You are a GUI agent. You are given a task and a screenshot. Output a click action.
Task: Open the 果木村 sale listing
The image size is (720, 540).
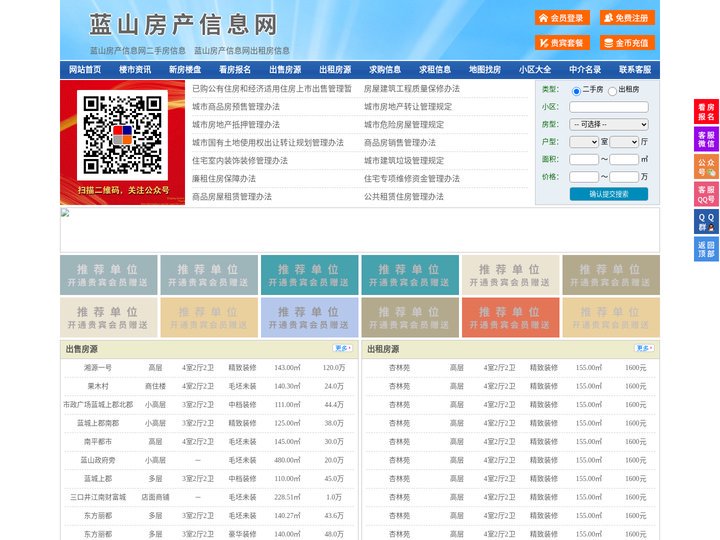click(98, 386)
